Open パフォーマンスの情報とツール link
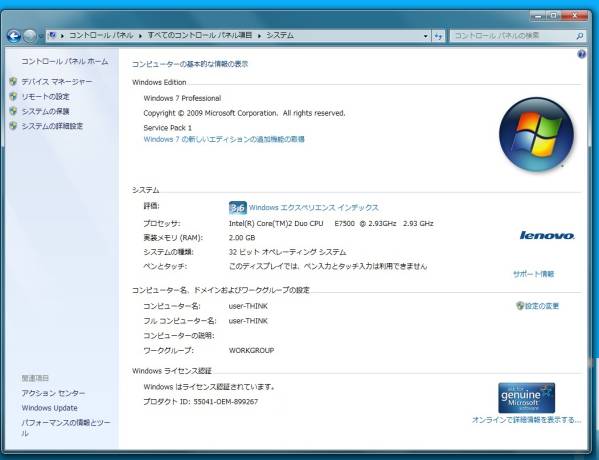 (66, 428)
